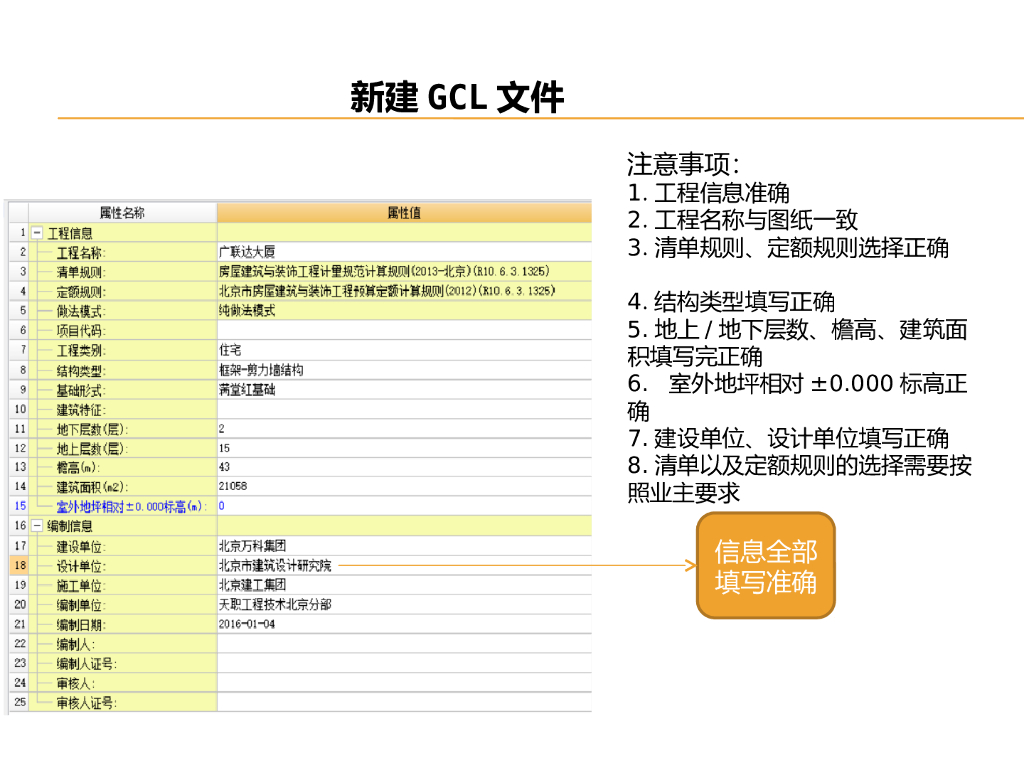Image resolution: width=1024 pixels, height=768 pixels.
Task: Select the 定额规则 value cell
Action: point(404,291)
